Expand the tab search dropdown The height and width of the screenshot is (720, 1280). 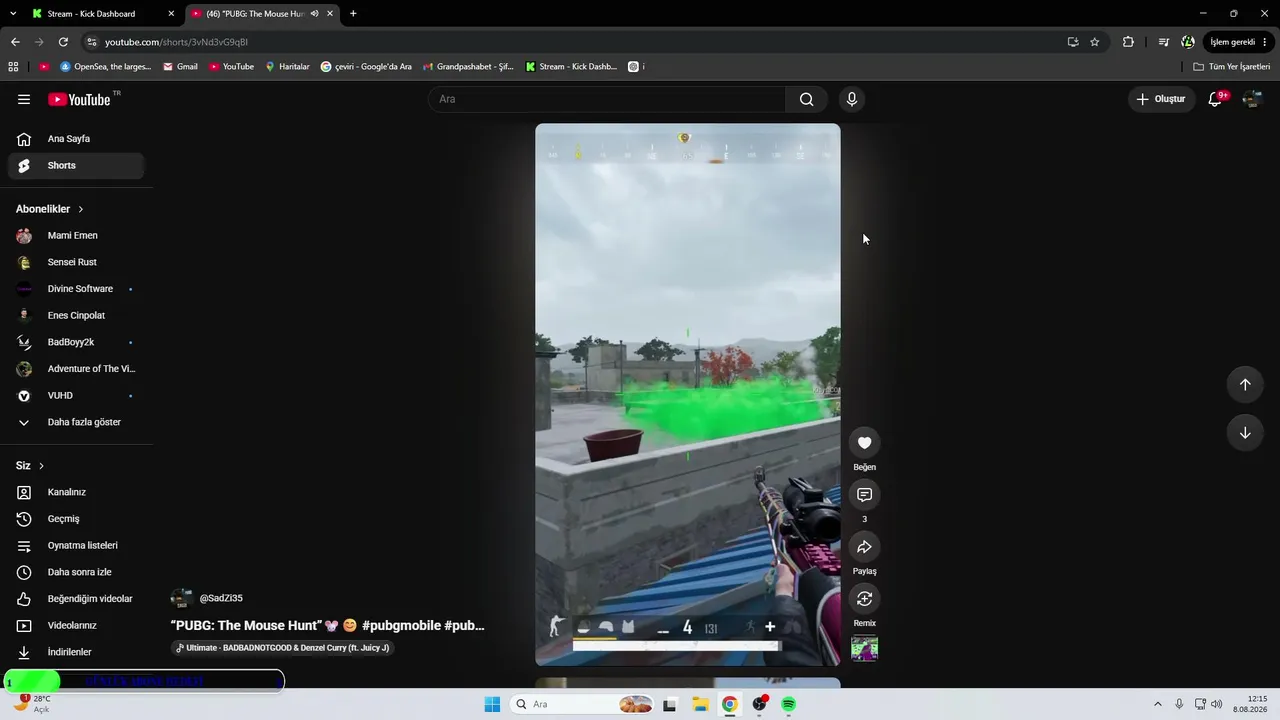[x=13, y=14]
